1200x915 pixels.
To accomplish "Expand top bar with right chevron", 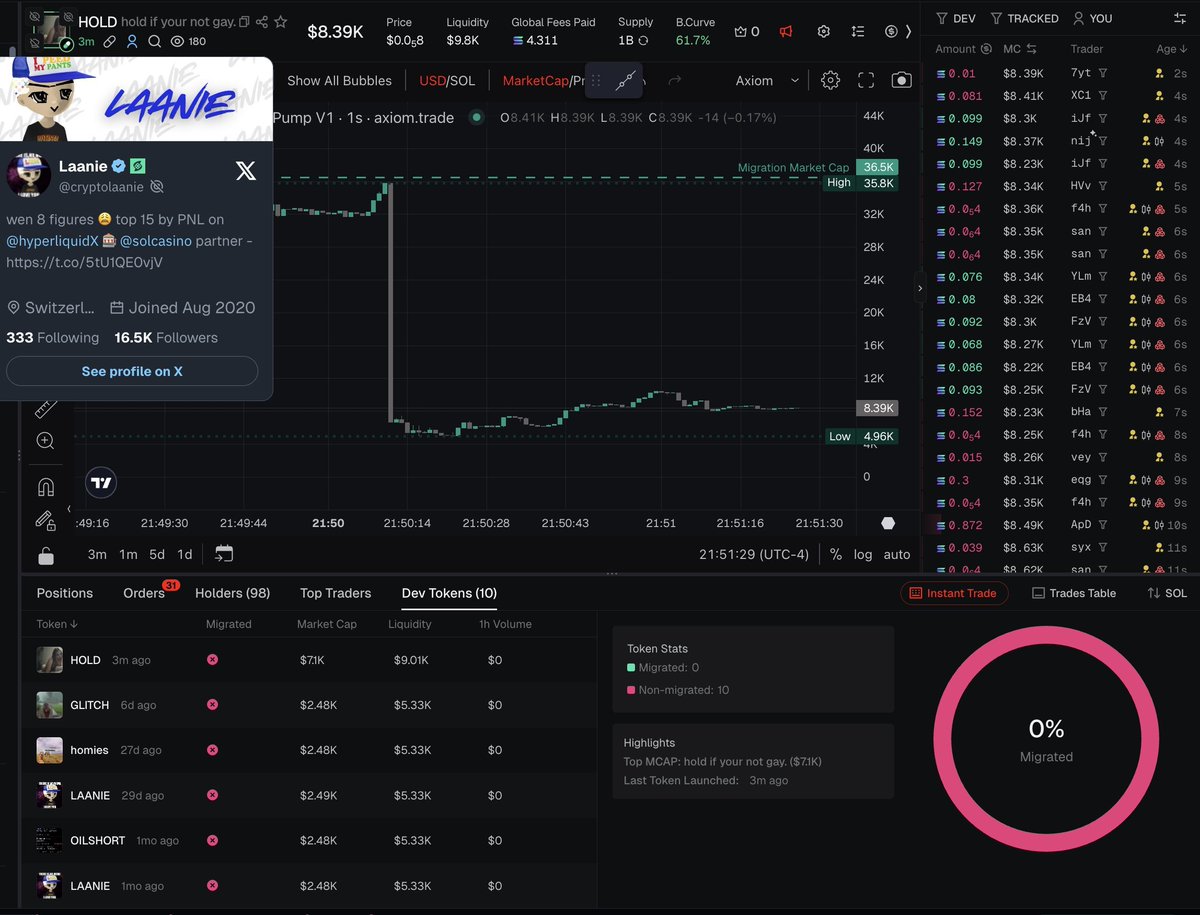I will (x=908, y=31).
